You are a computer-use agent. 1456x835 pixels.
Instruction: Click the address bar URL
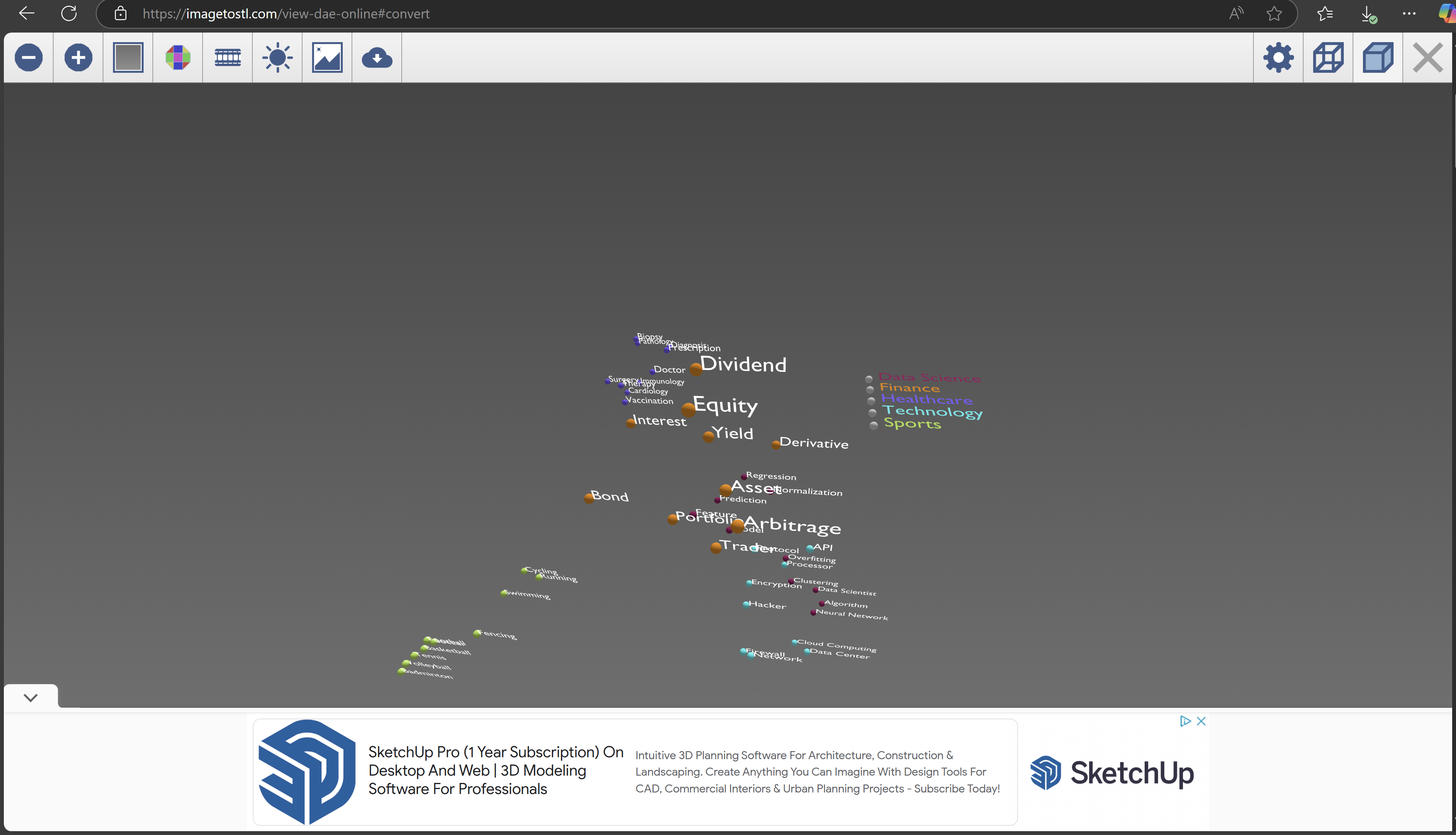[286, 14]
